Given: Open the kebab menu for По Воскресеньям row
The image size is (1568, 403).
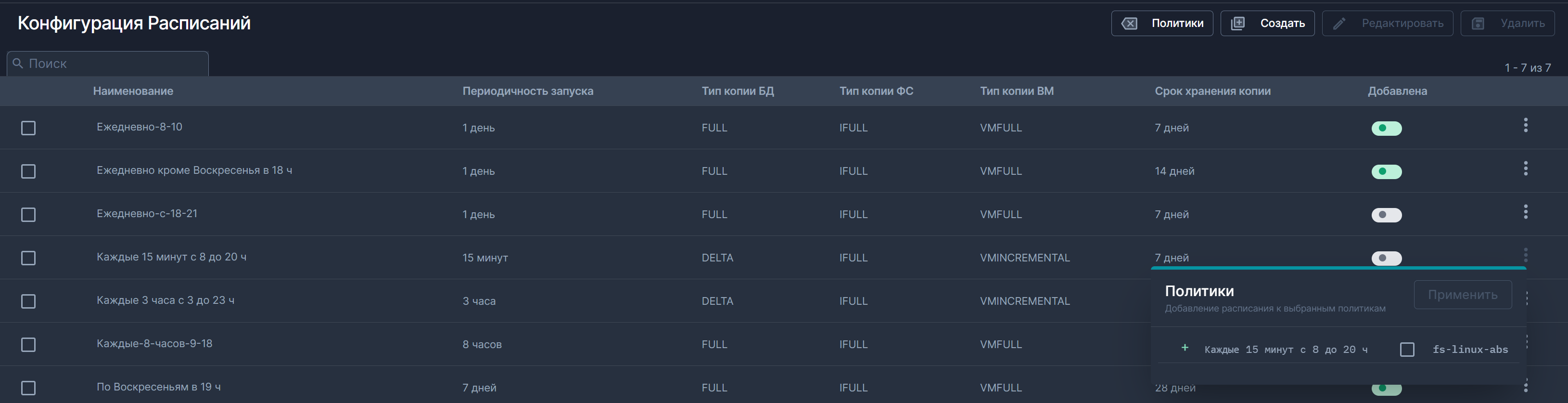Looking at the screenshot, I should tap(1525, 386).
